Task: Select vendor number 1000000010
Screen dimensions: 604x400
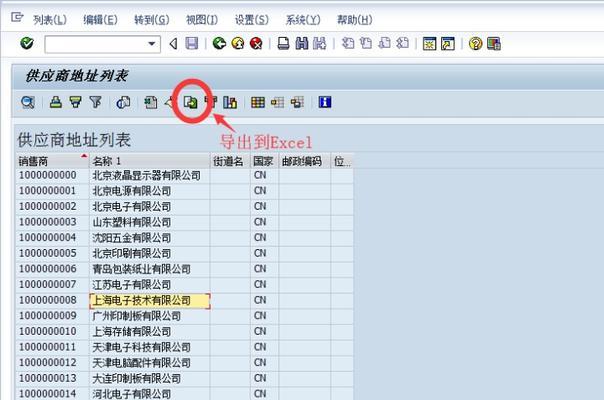Action: [52, 331]
